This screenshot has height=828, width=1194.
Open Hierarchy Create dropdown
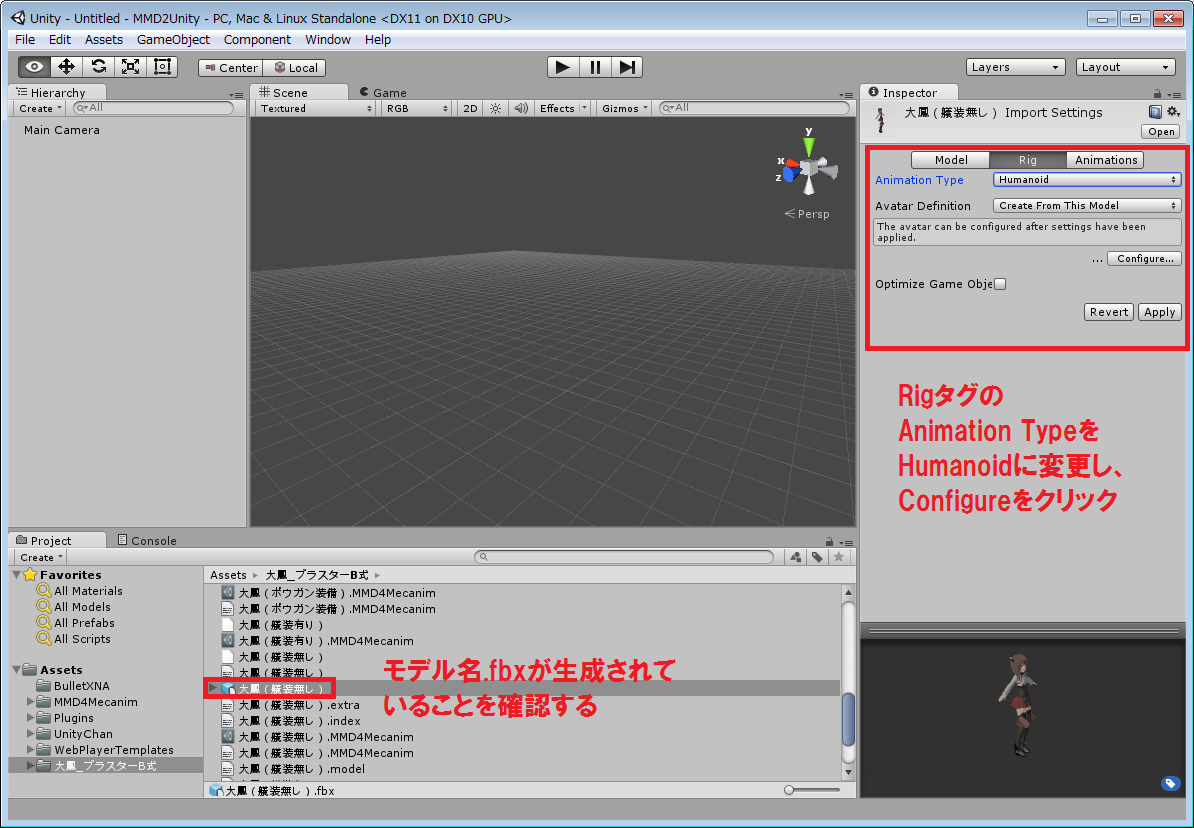point(40,108)
